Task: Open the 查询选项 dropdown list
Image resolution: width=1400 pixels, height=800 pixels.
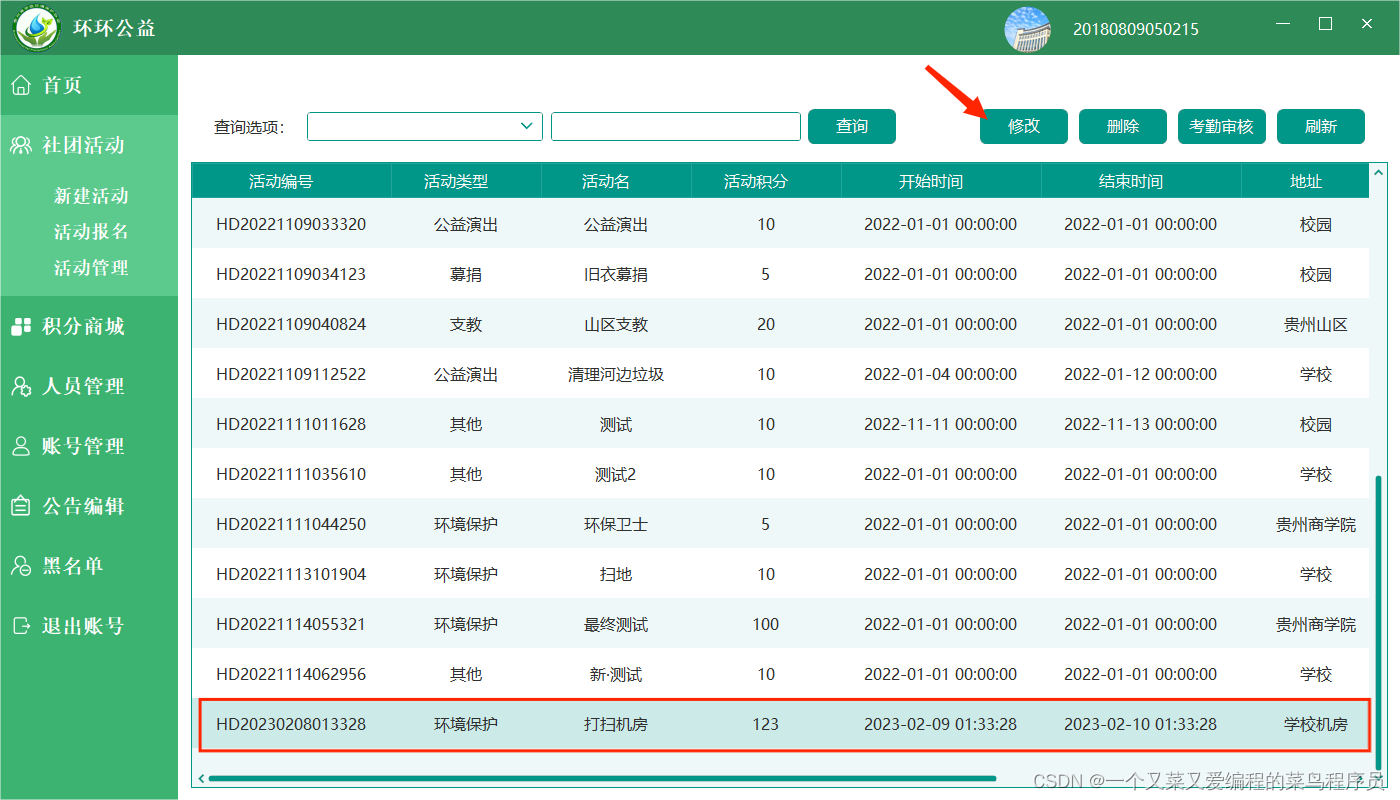Action: click(527, 126)
